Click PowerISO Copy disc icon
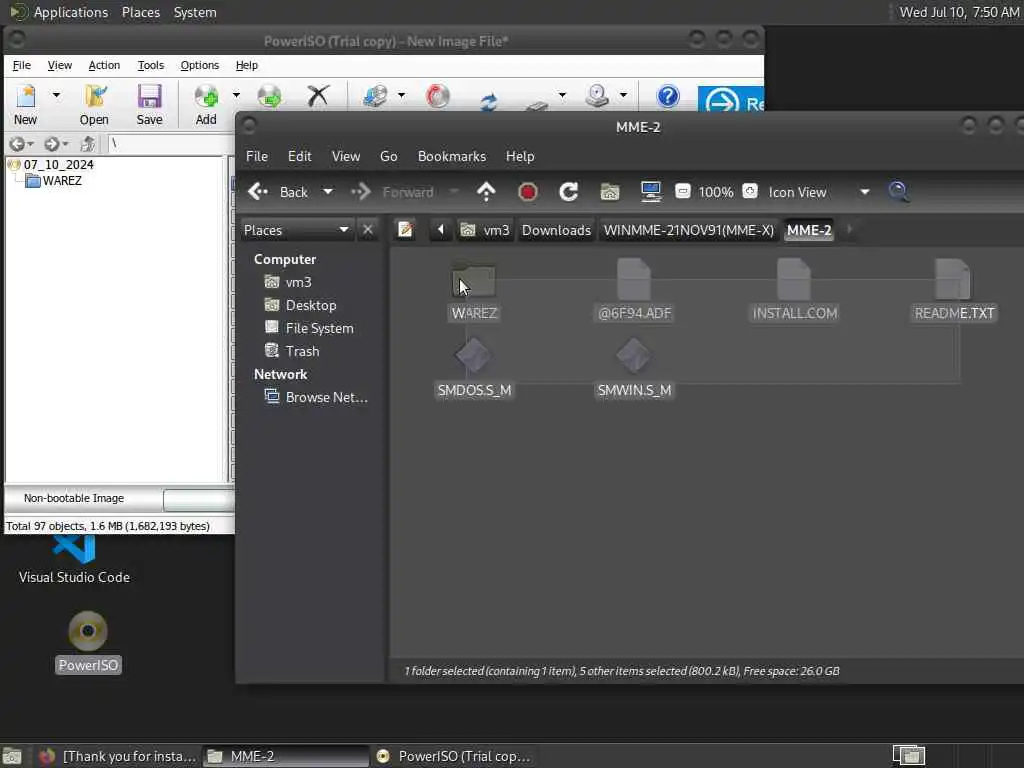 pyautogui.click(x=376, y=96)
